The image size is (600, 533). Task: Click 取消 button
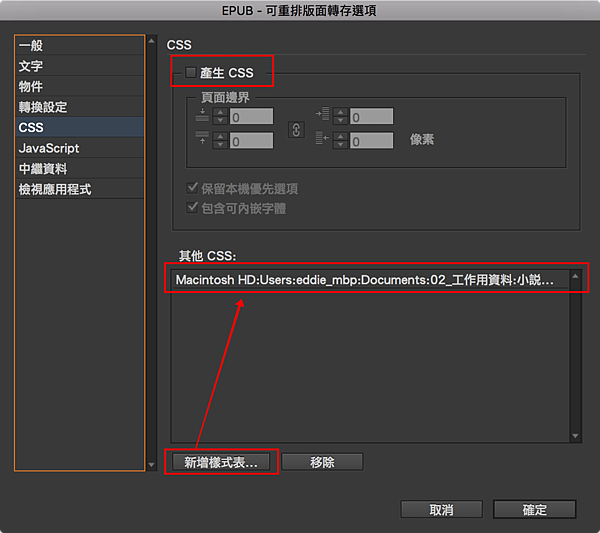[x=441, y=510]
